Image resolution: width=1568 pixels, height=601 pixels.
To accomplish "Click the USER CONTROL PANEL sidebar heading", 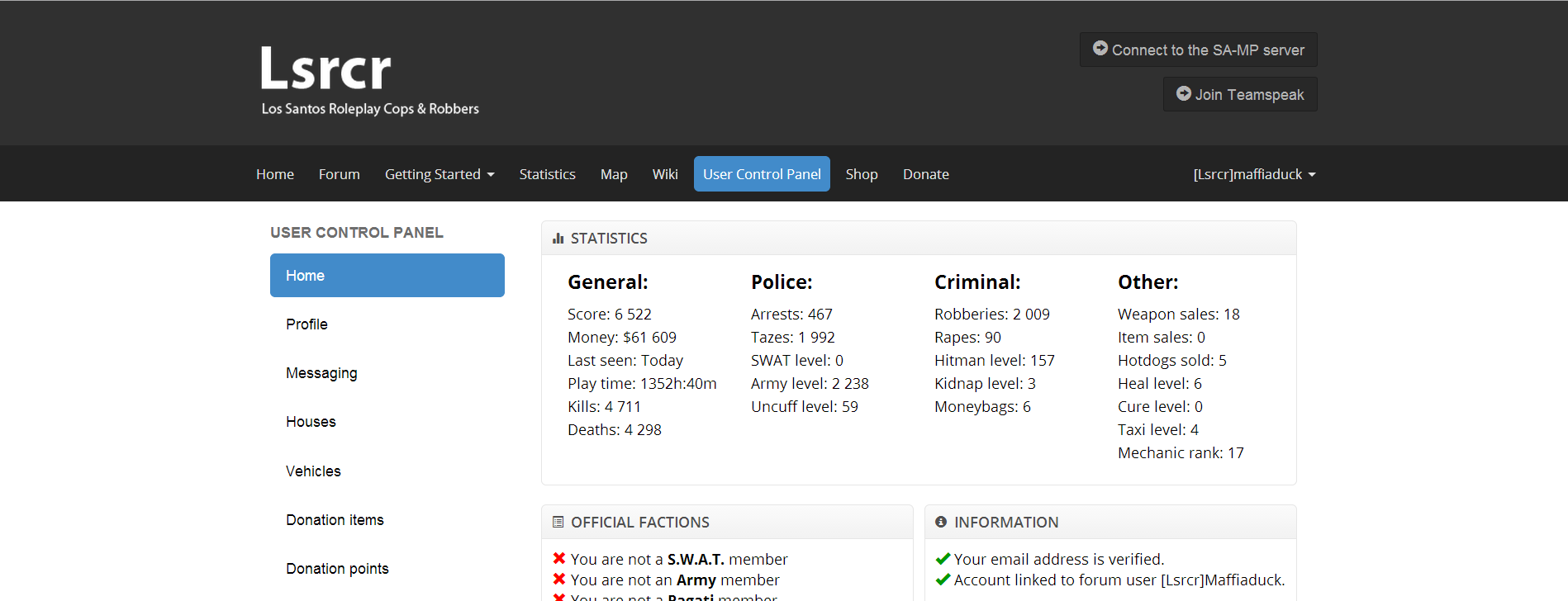I will click(357, 233).
